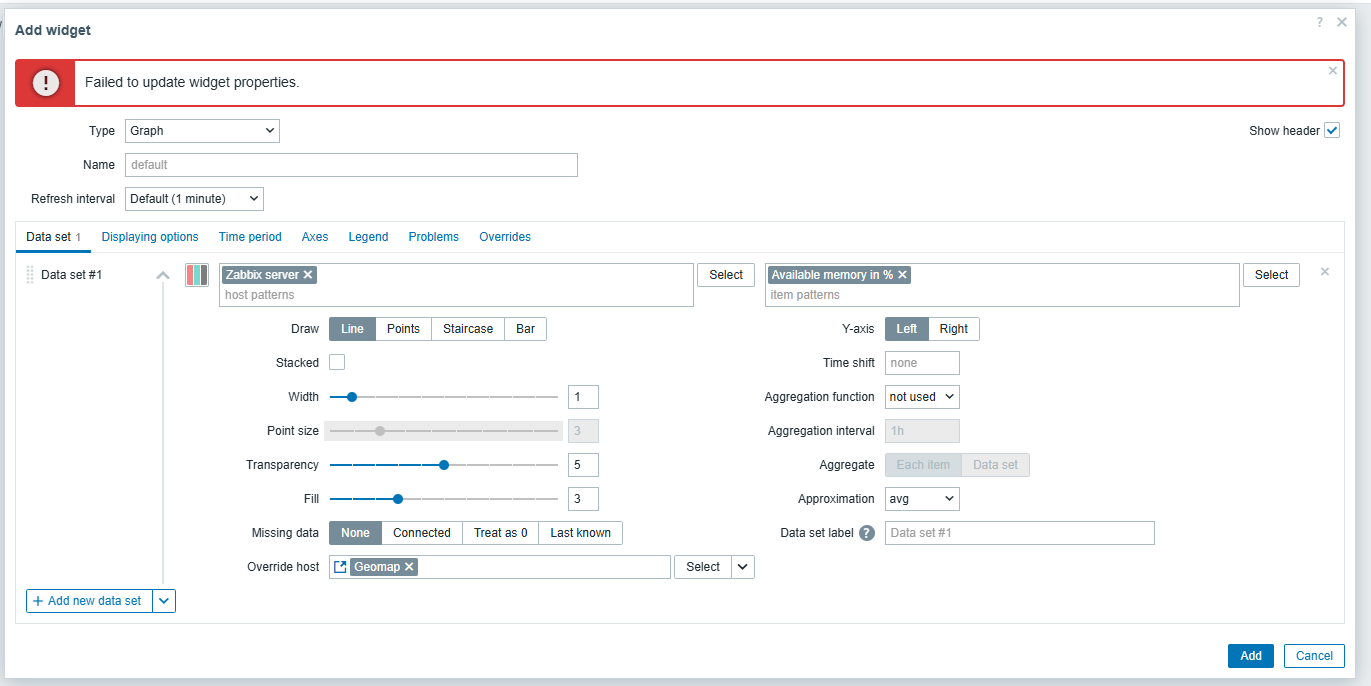1371x686 pixels.
Task: Remove Available memory in % item tag
Action: (x=902, y=275)
